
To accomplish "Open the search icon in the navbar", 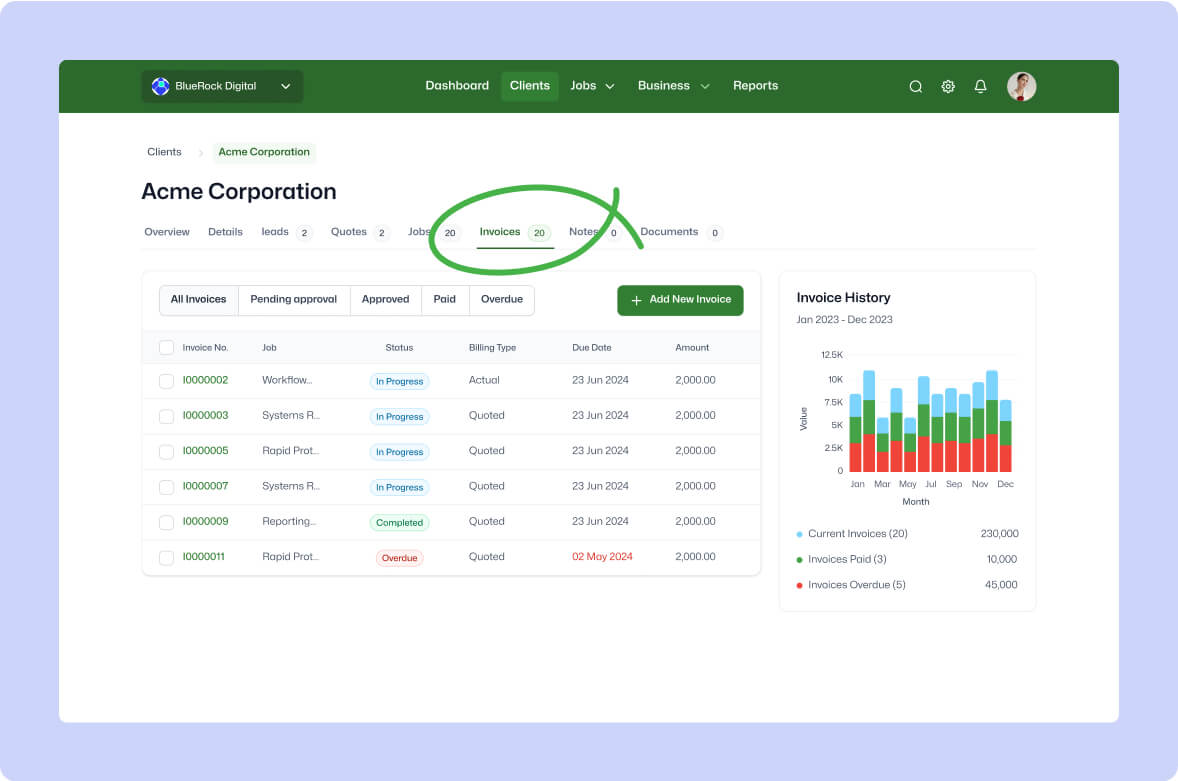I will (915, 86).
